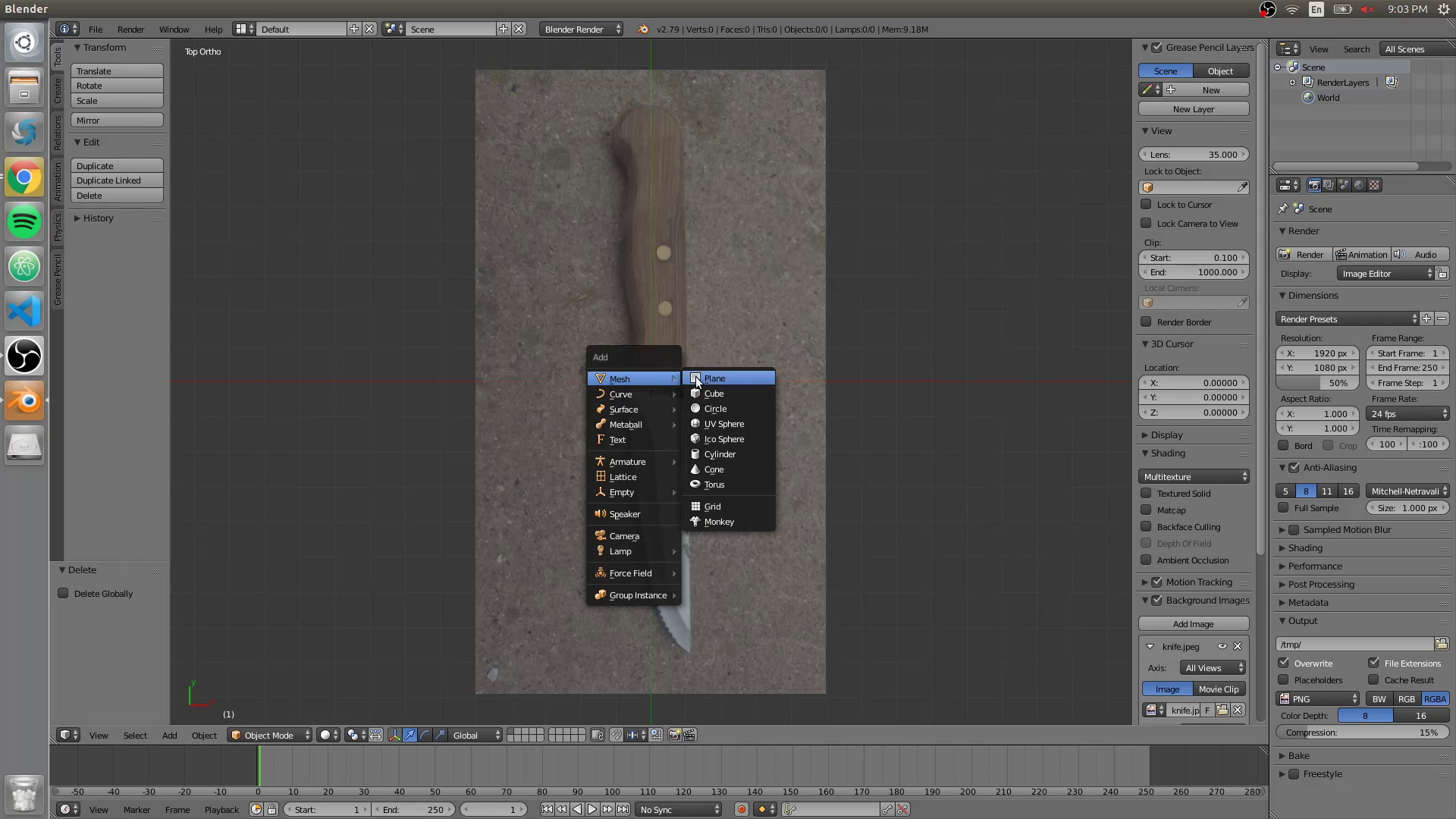Screen dimensions: 1456x819
Task: Toggle the 3D manipulator widget icon
Action: [x=394, y=736]
